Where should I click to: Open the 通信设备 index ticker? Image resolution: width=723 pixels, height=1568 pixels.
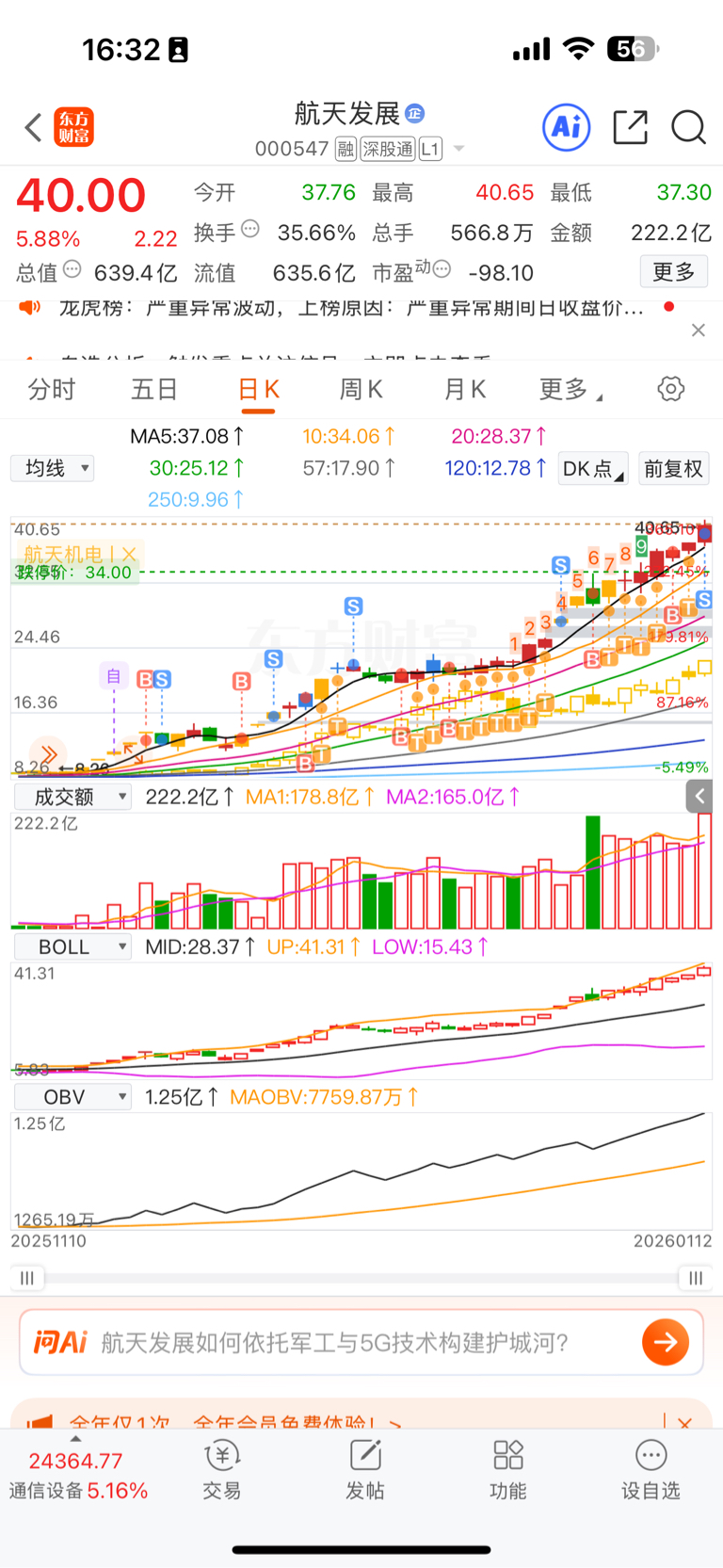pyautogui.click(x=78, y=1476)
